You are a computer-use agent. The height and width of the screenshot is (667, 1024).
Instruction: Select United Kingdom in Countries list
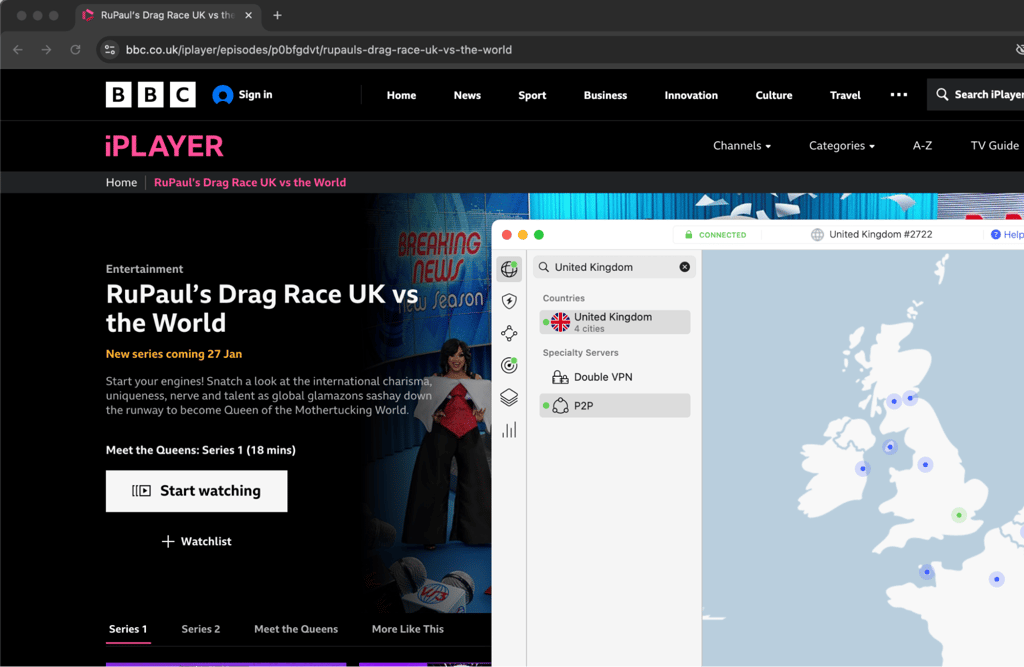click(615, 322)
